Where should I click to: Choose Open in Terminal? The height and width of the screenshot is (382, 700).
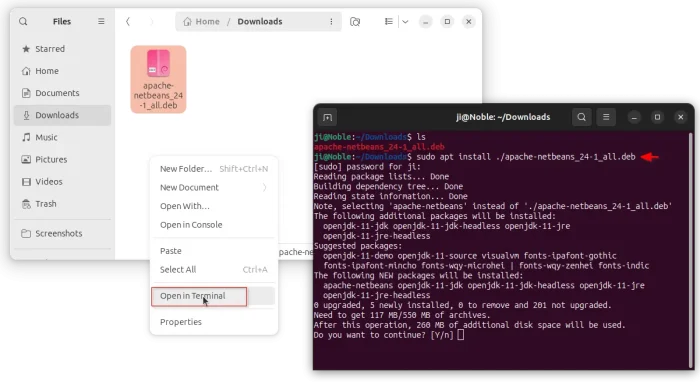pyautogui.click(x=214, y=296)
